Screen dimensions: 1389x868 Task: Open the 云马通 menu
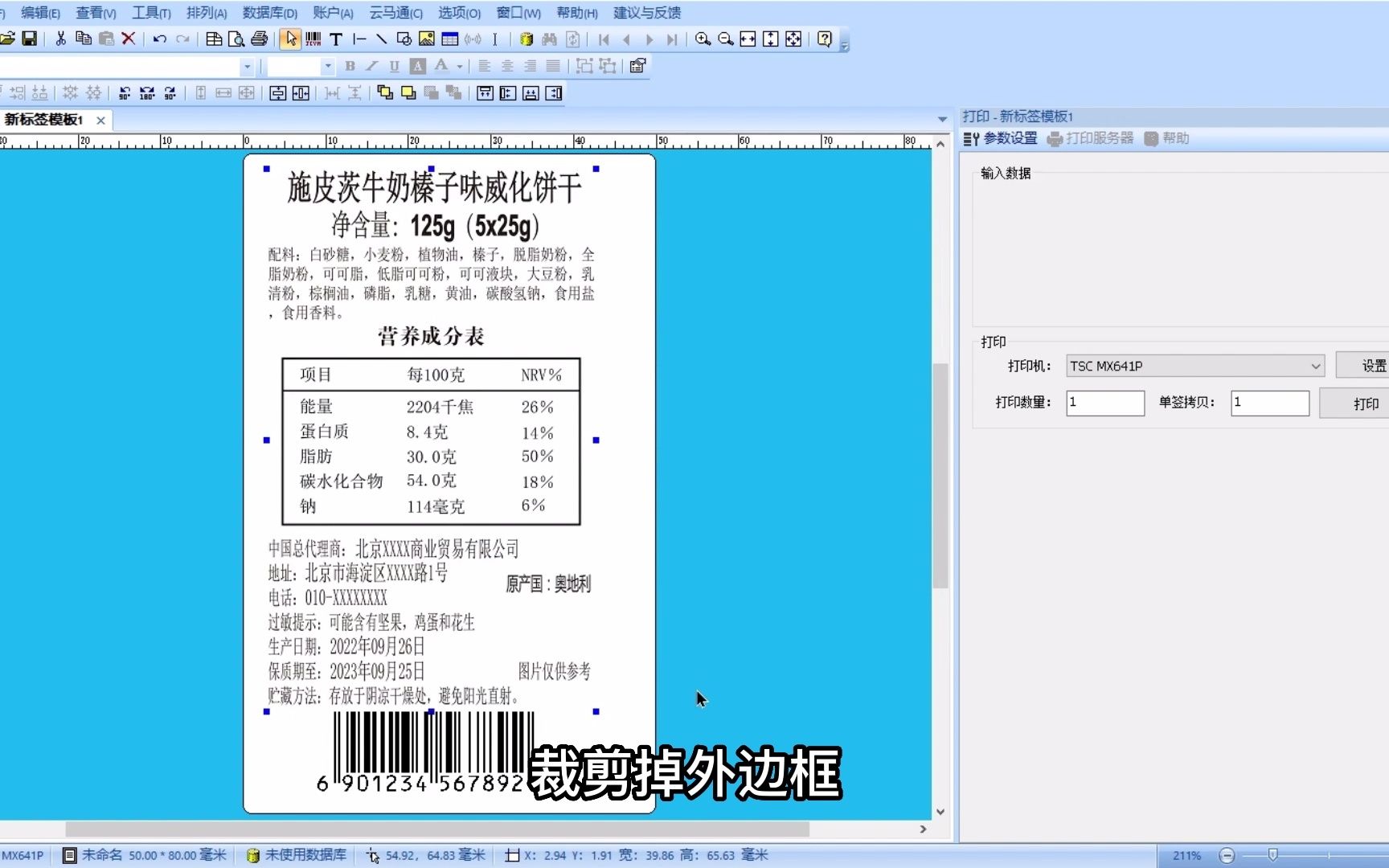pyautogui.click(x=395, y=13)
